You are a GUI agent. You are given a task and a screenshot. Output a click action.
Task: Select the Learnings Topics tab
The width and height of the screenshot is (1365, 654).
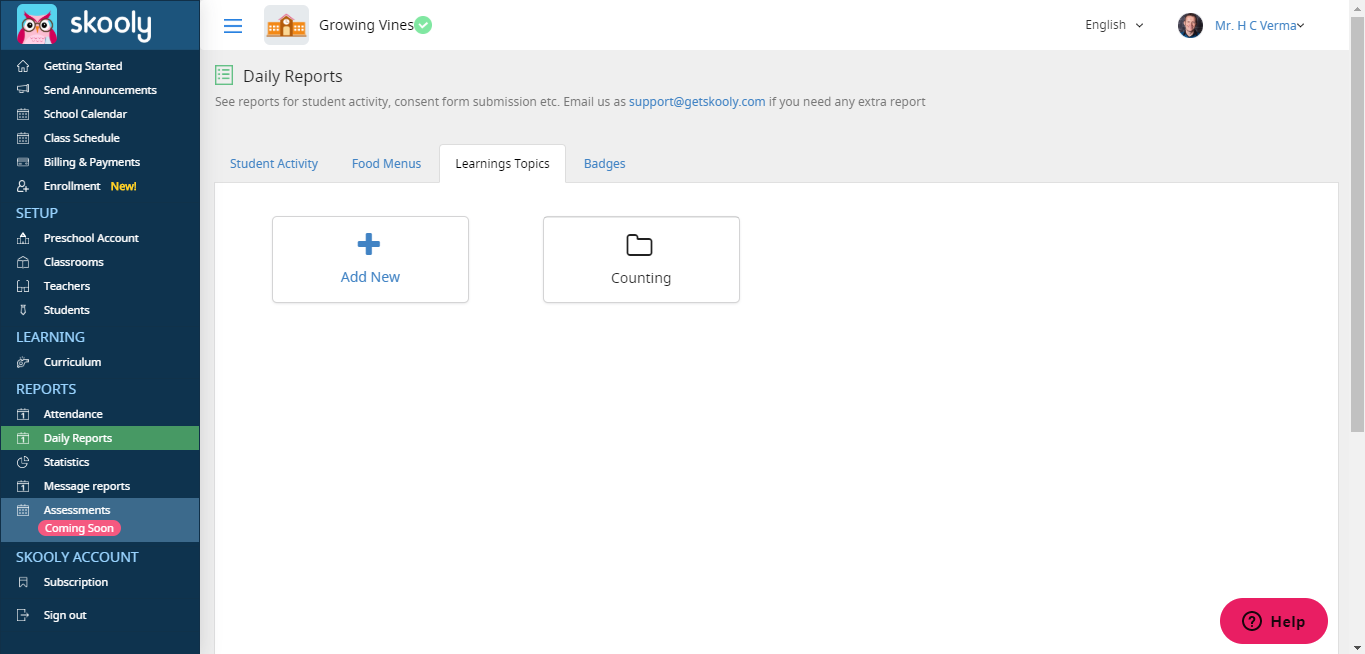pyautogui.click(x=502, y=164)
